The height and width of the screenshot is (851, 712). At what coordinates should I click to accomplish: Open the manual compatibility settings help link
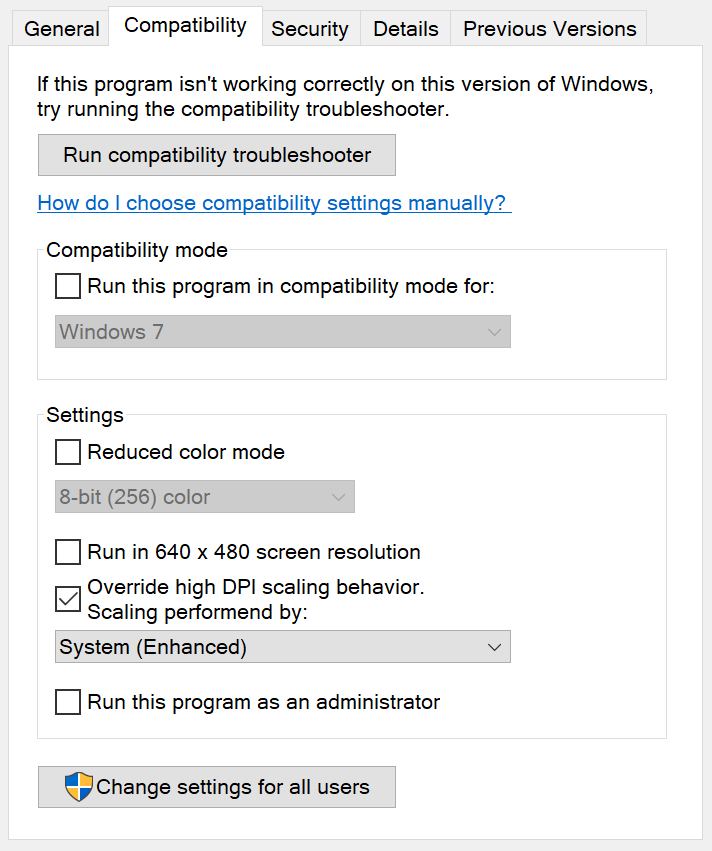pos(272,203)
